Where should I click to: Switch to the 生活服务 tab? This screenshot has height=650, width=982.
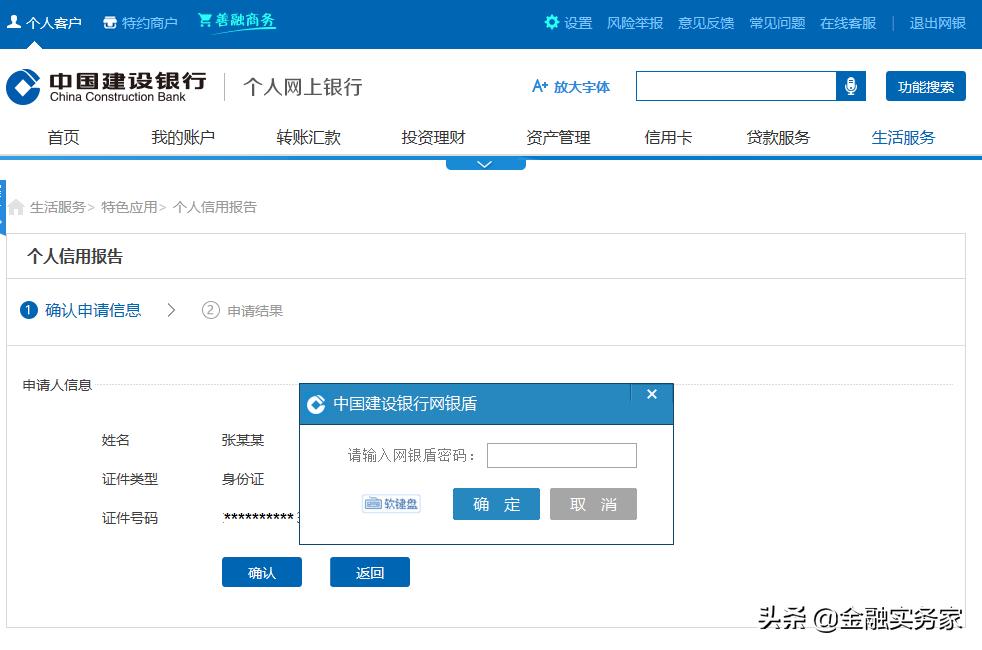pos(902,137)
